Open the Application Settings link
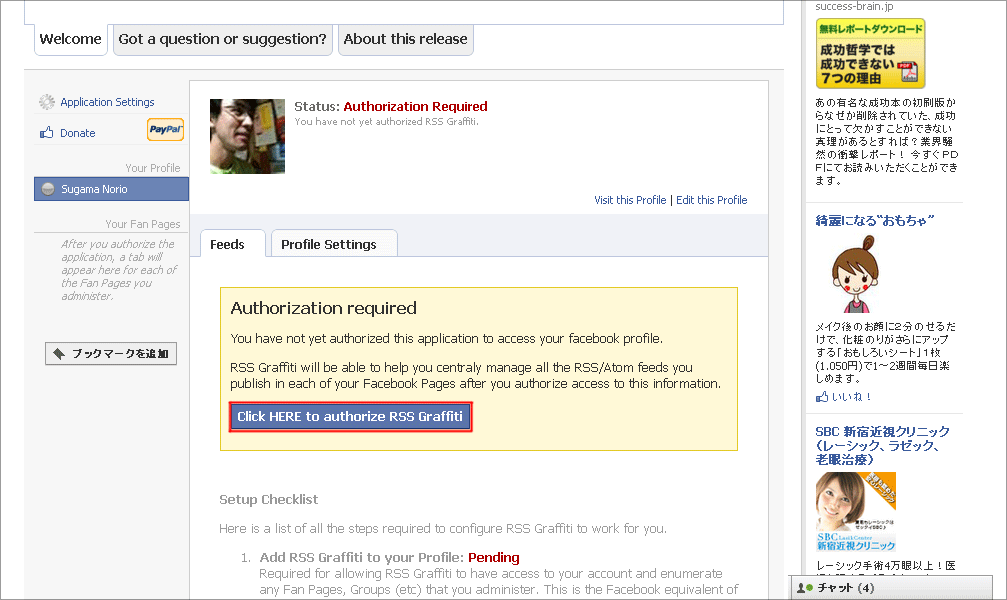Viewport: 1007px width, 600px height. [107, 102]
